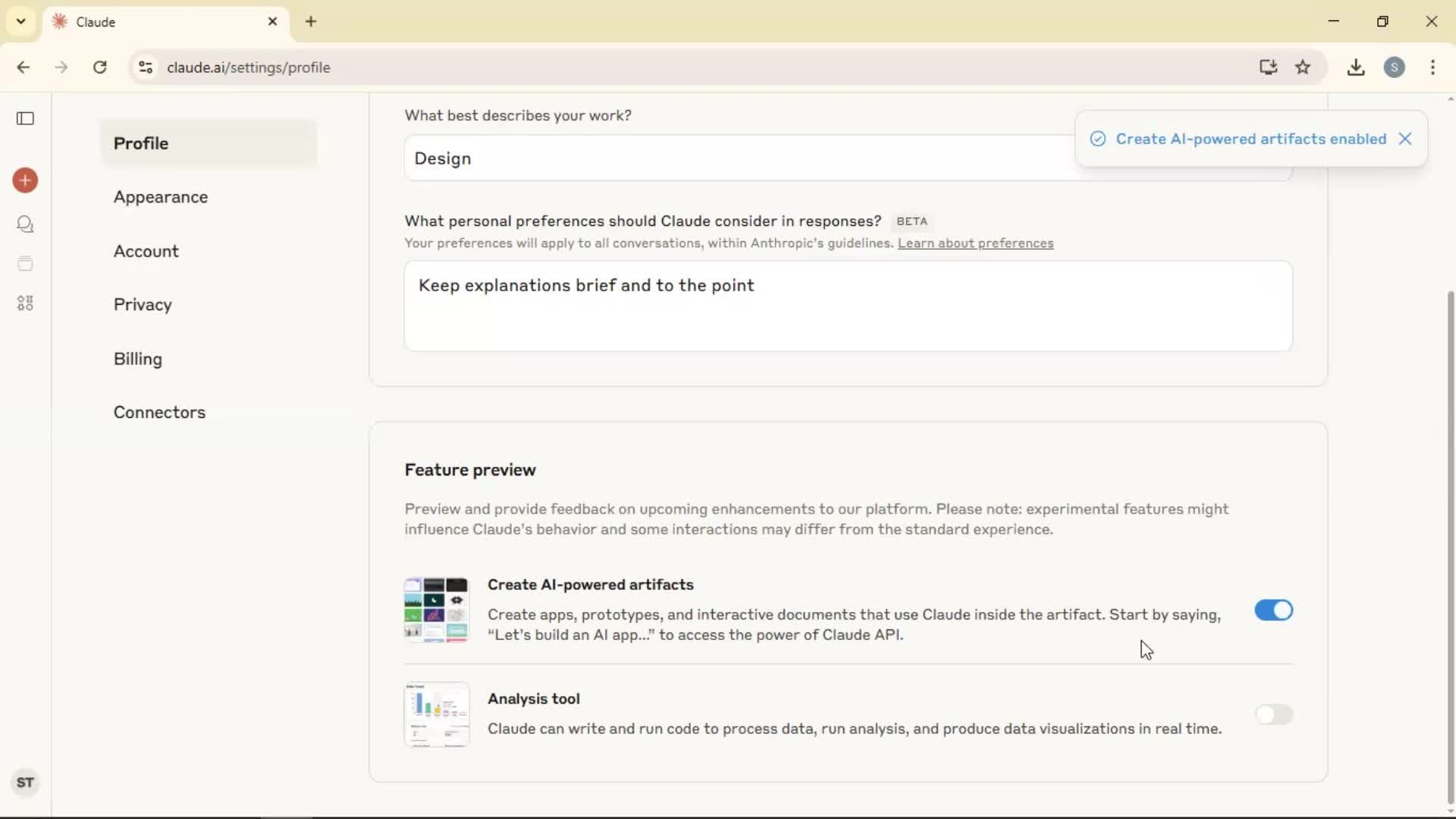
Task: Dismiss the artifacts enabled notification
Action: click(1405, 139)
